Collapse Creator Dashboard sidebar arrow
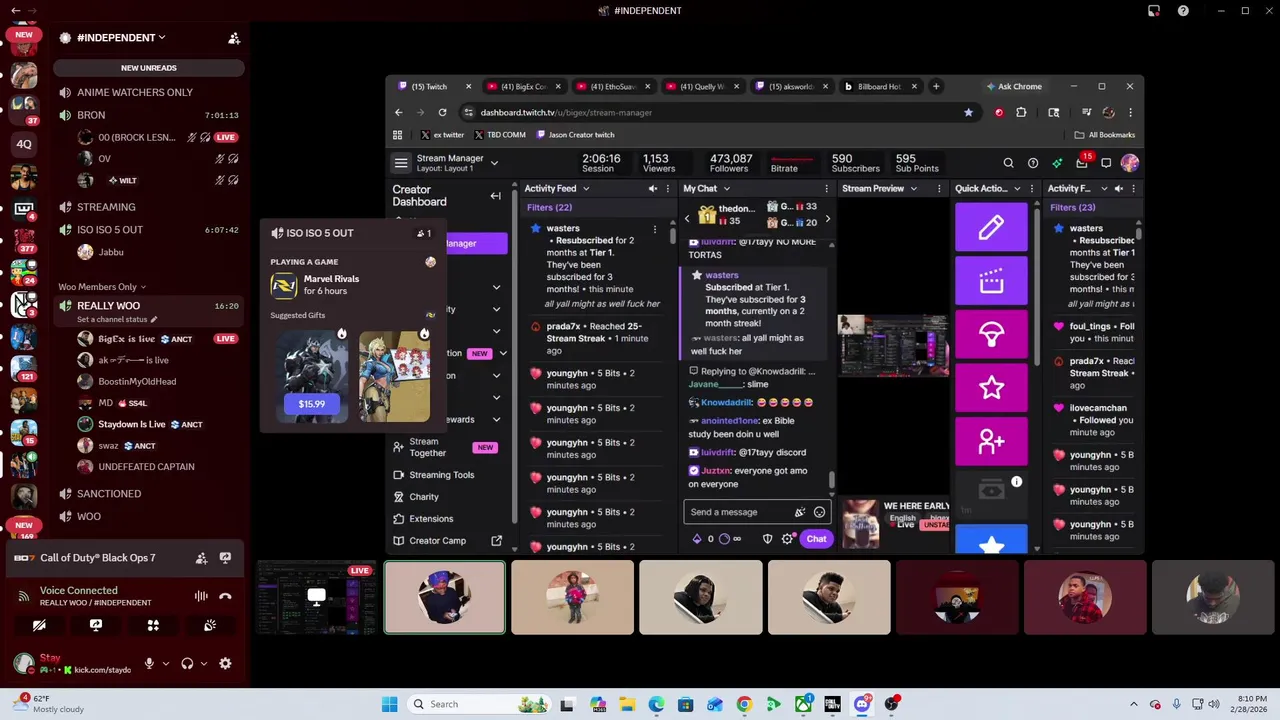This screenshot has height=720, width=1280. [495, 196]
